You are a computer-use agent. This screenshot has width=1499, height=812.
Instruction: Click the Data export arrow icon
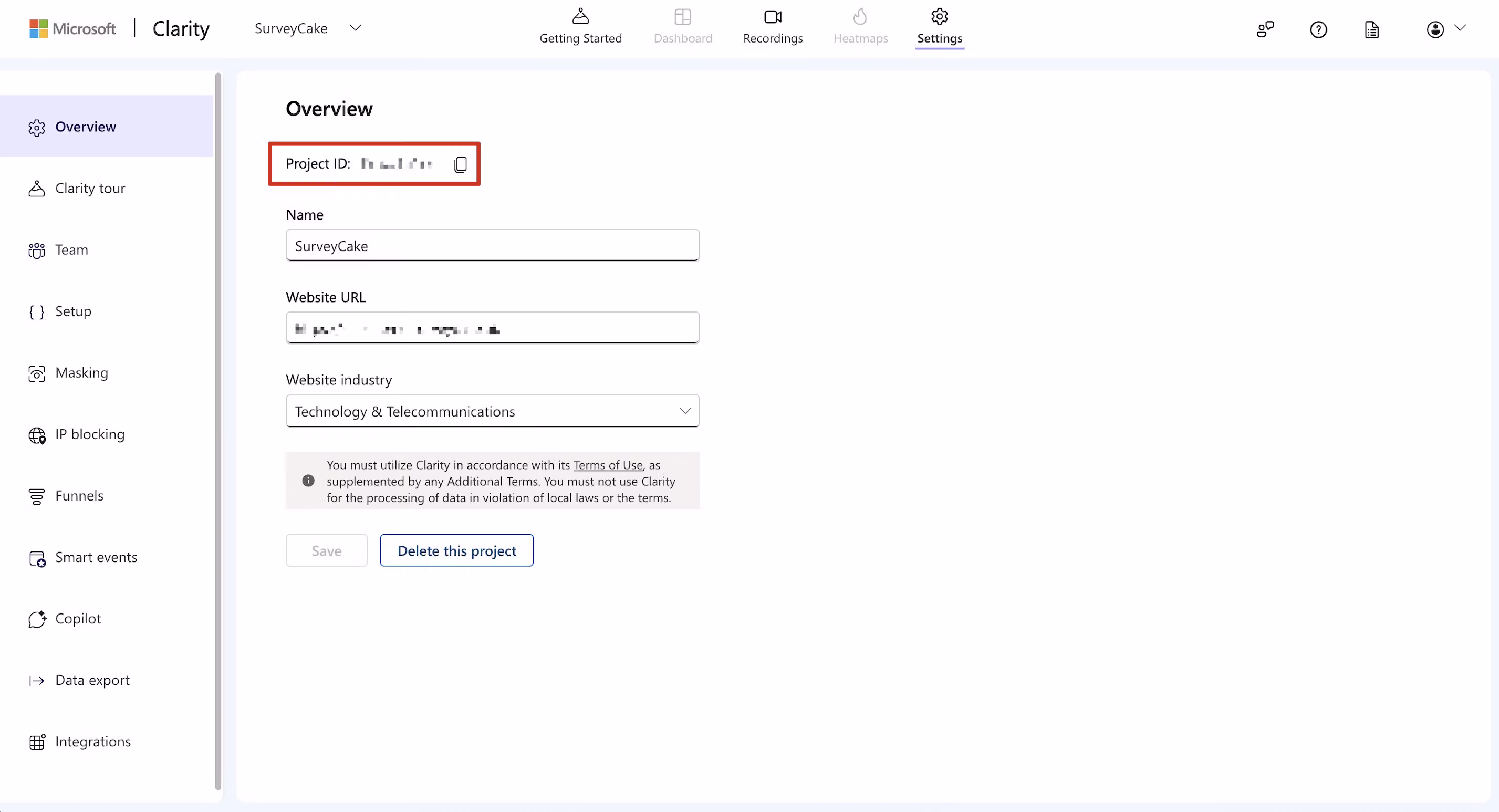click(x=37, y=681)
